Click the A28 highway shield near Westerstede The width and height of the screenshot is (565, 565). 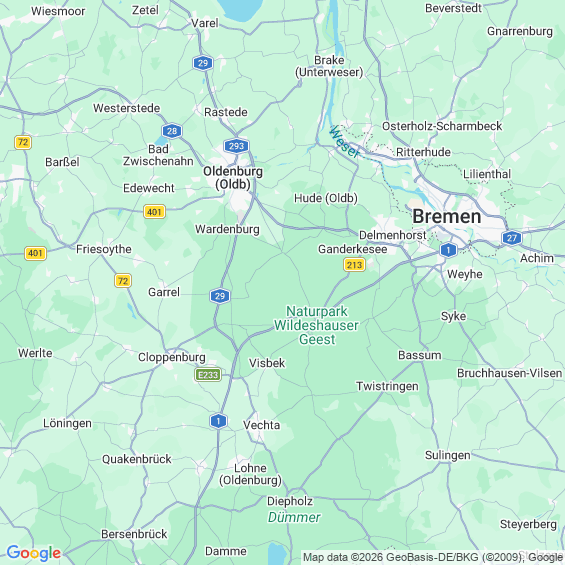click(172, 131)
